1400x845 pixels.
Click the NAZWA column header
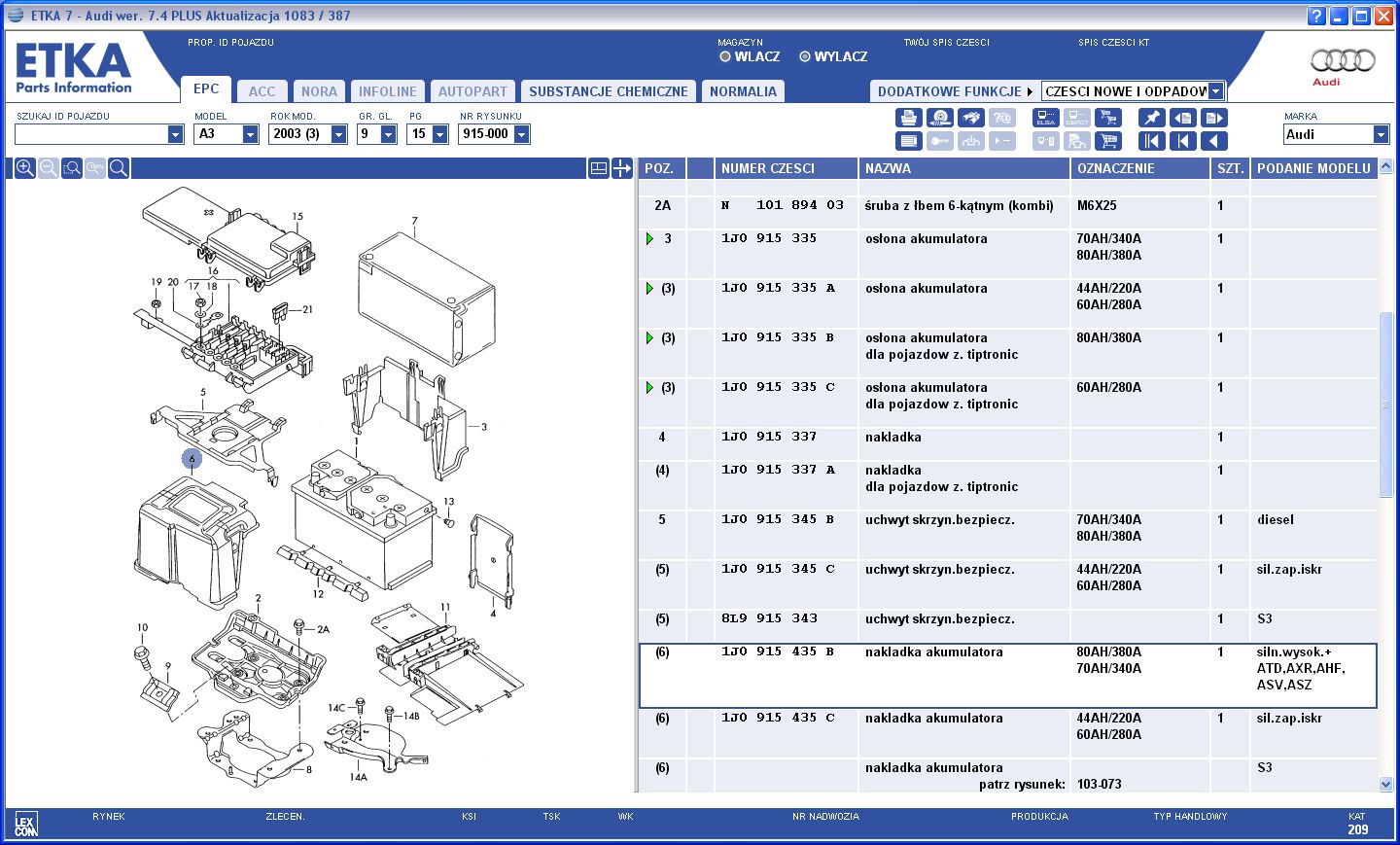(x=963, y=168)
